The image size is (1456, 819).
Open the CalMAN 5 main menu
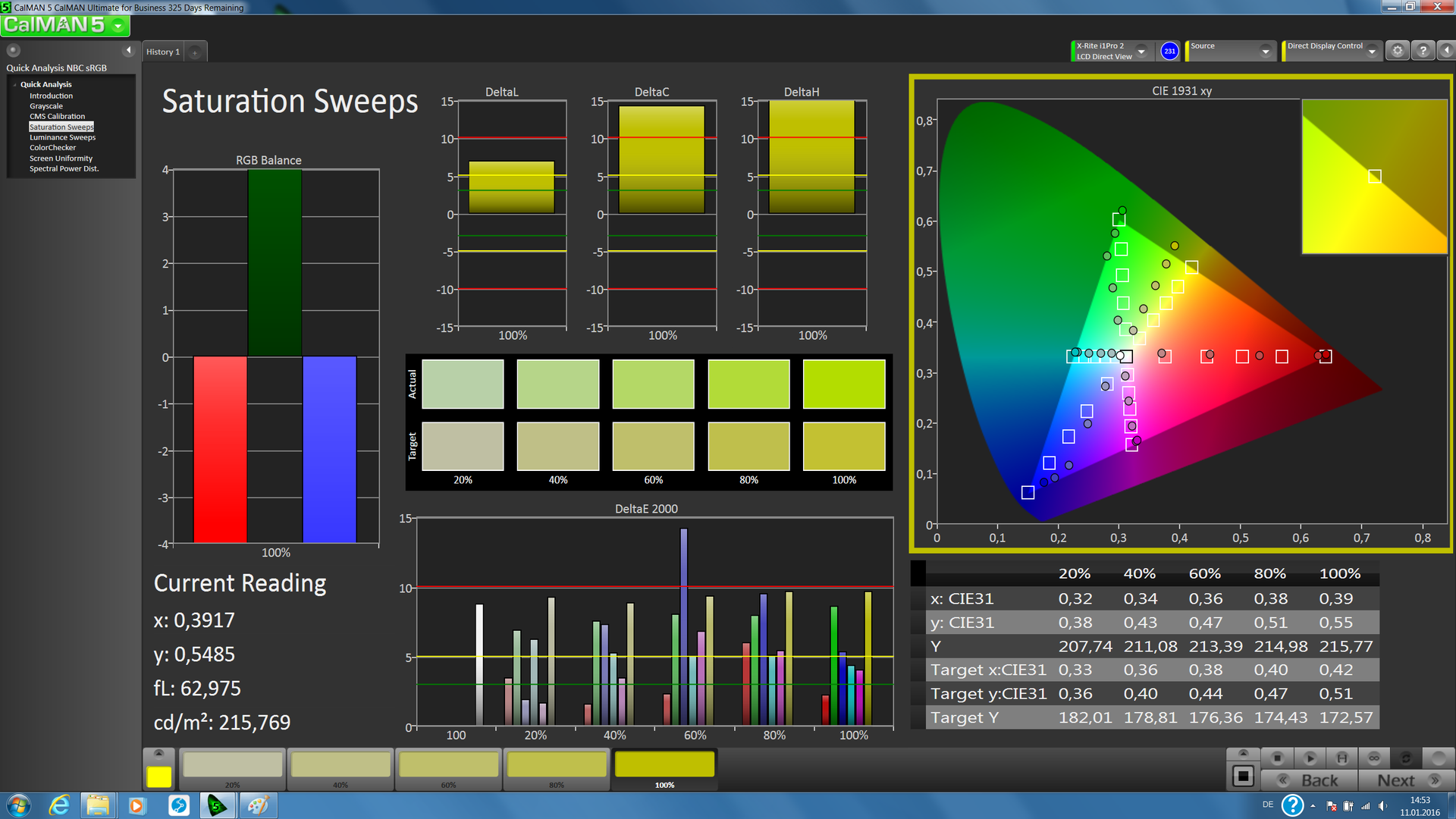[x=64, y=25]
